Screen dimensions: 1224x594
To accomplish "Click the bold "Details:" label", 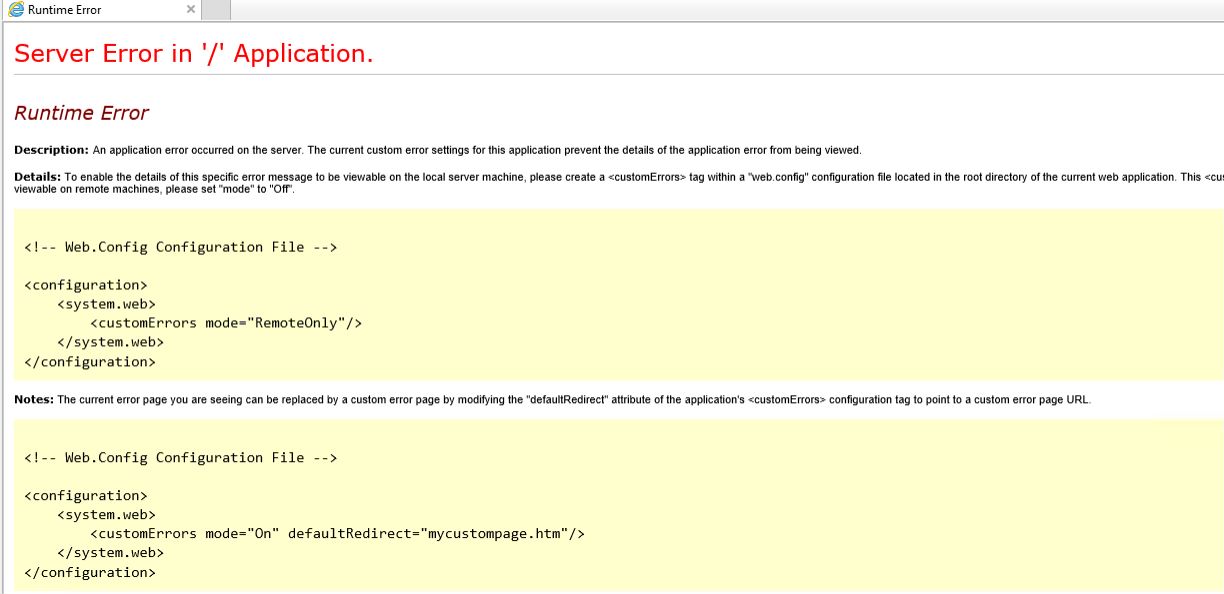I will 38,177.
